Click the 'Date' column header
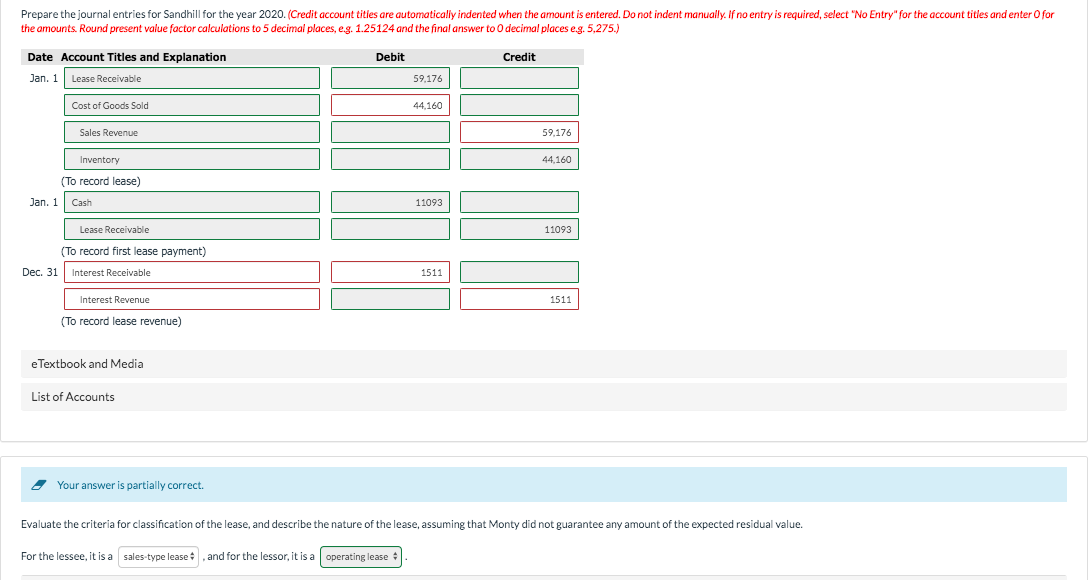Screen dimensions: 1089x580 click(40, 57)
